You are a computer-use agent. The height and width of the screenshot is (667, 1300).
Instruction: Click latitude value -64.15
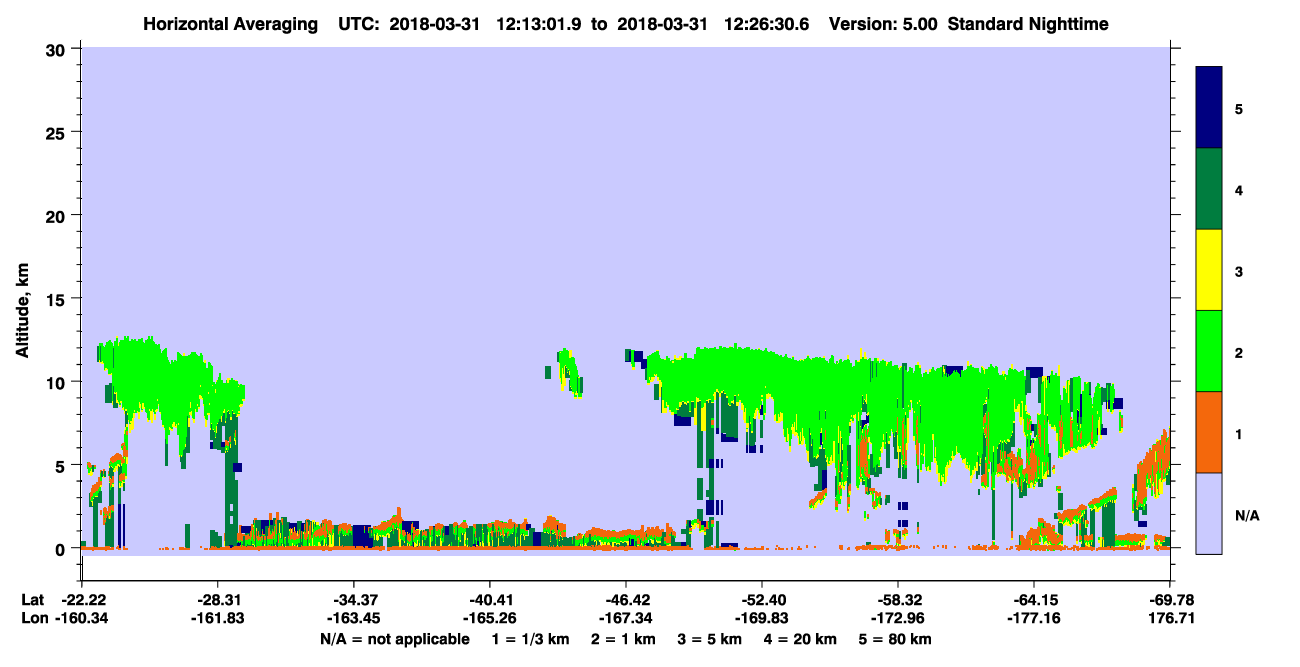click(1033, 600)
